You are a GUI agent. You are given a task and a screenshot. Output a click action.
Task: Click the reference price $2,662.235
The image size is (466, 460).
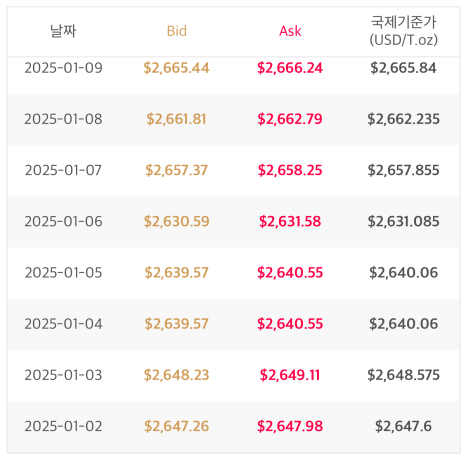[403, 119]
